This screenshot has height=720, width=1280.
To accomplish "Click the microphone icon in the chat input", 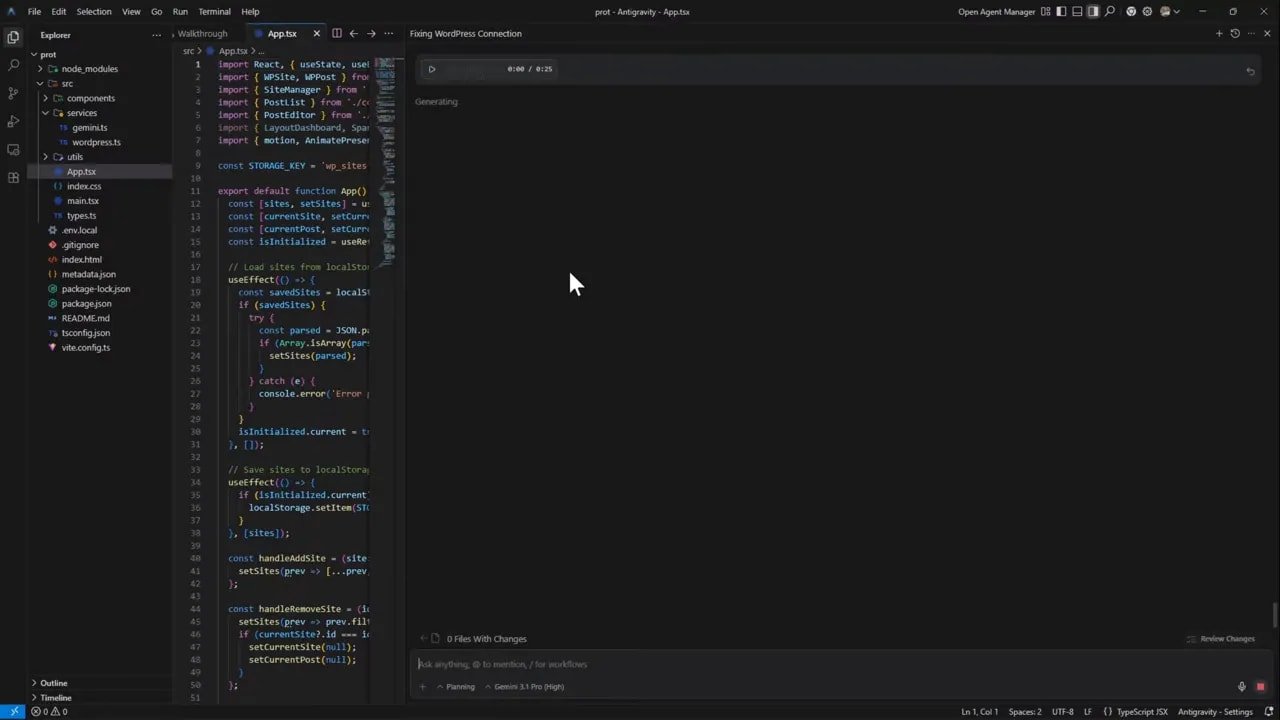I will coord(1240,687).
